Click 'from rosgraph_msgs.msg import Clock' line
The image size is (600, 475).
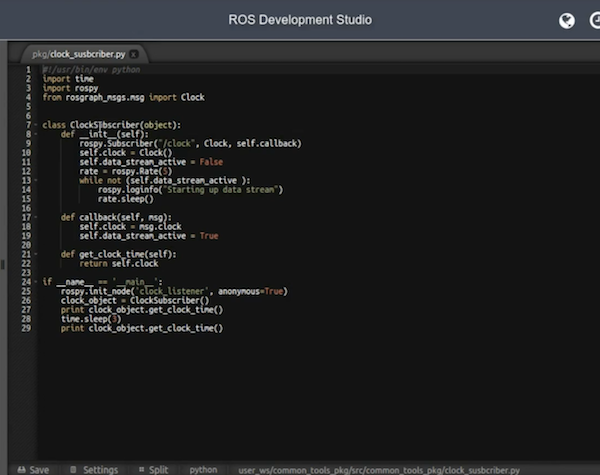click(x=123, y=97)
